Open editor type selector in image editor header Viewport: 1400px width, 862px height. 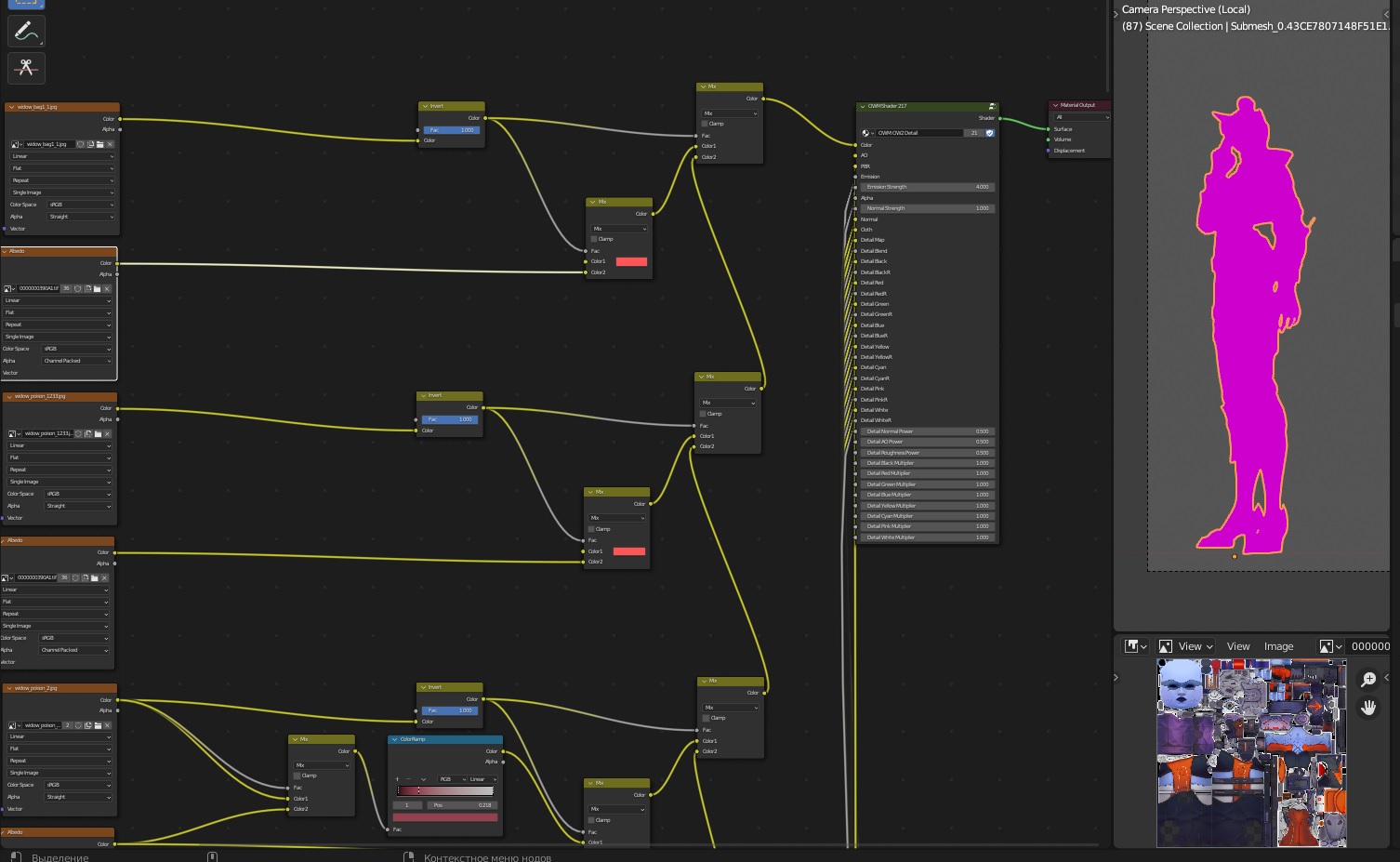tap(1136, 646)
